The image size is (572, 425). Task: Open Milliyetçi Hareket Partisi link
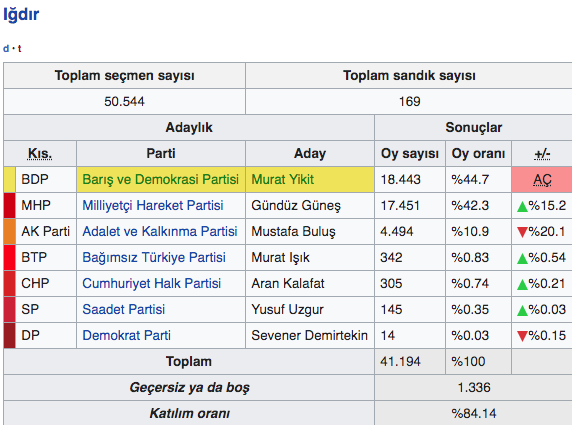pos(153,205)
